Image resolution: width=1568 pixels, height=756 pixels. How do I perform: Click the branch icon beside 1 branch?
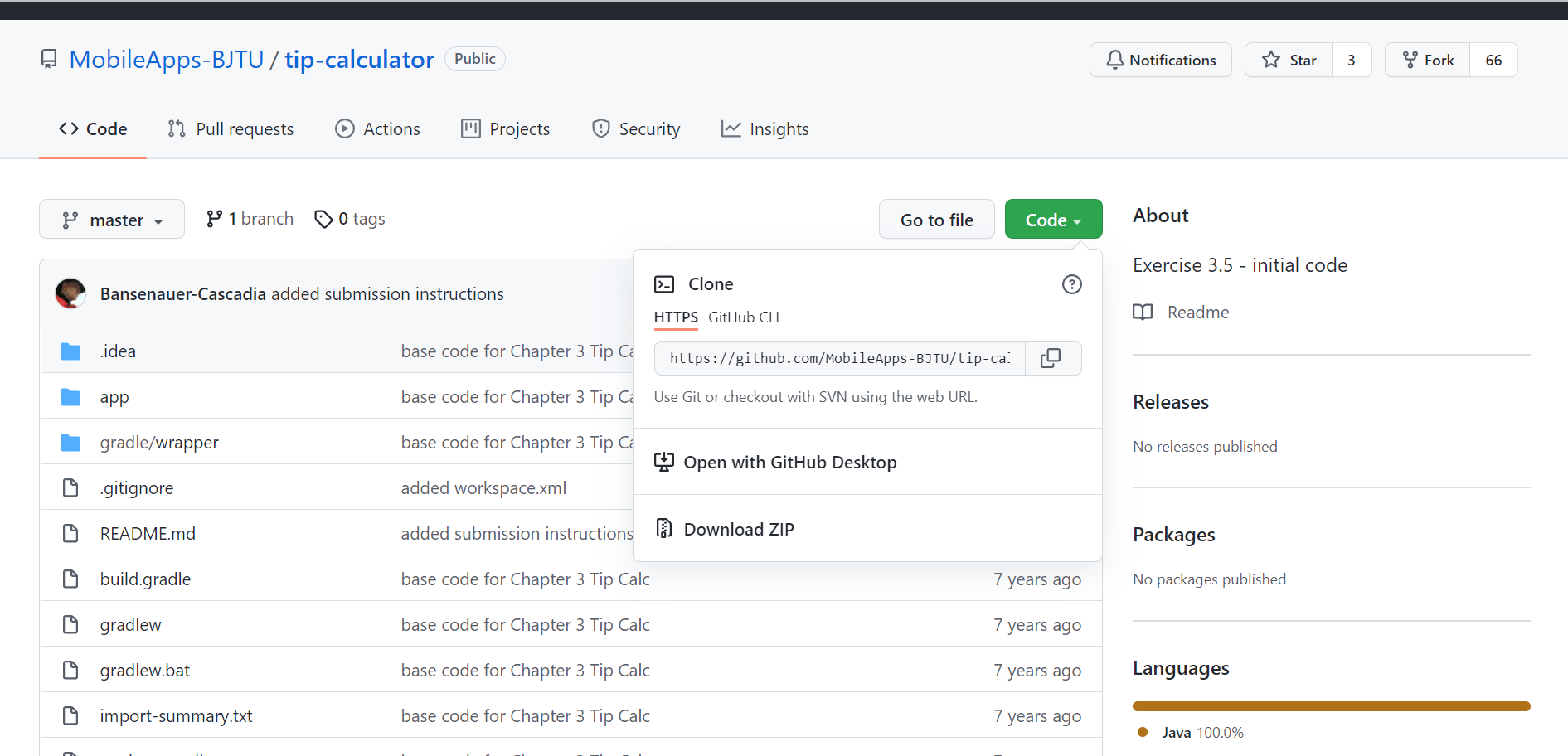(214, 219)
